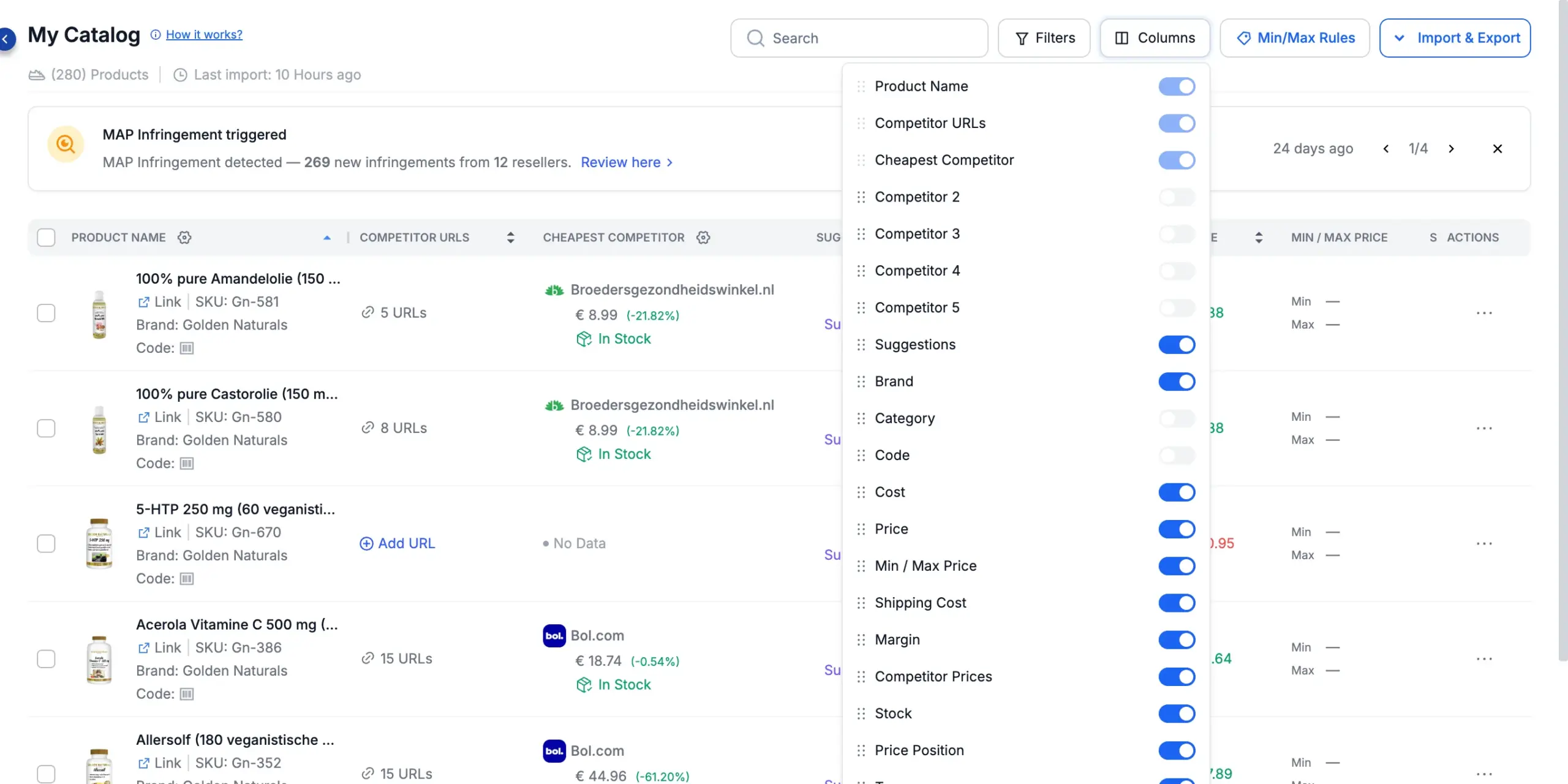Click the Cheapest Competitor column settings gear
This screenshot has height=784, width=1568.
tap(703, 238)
